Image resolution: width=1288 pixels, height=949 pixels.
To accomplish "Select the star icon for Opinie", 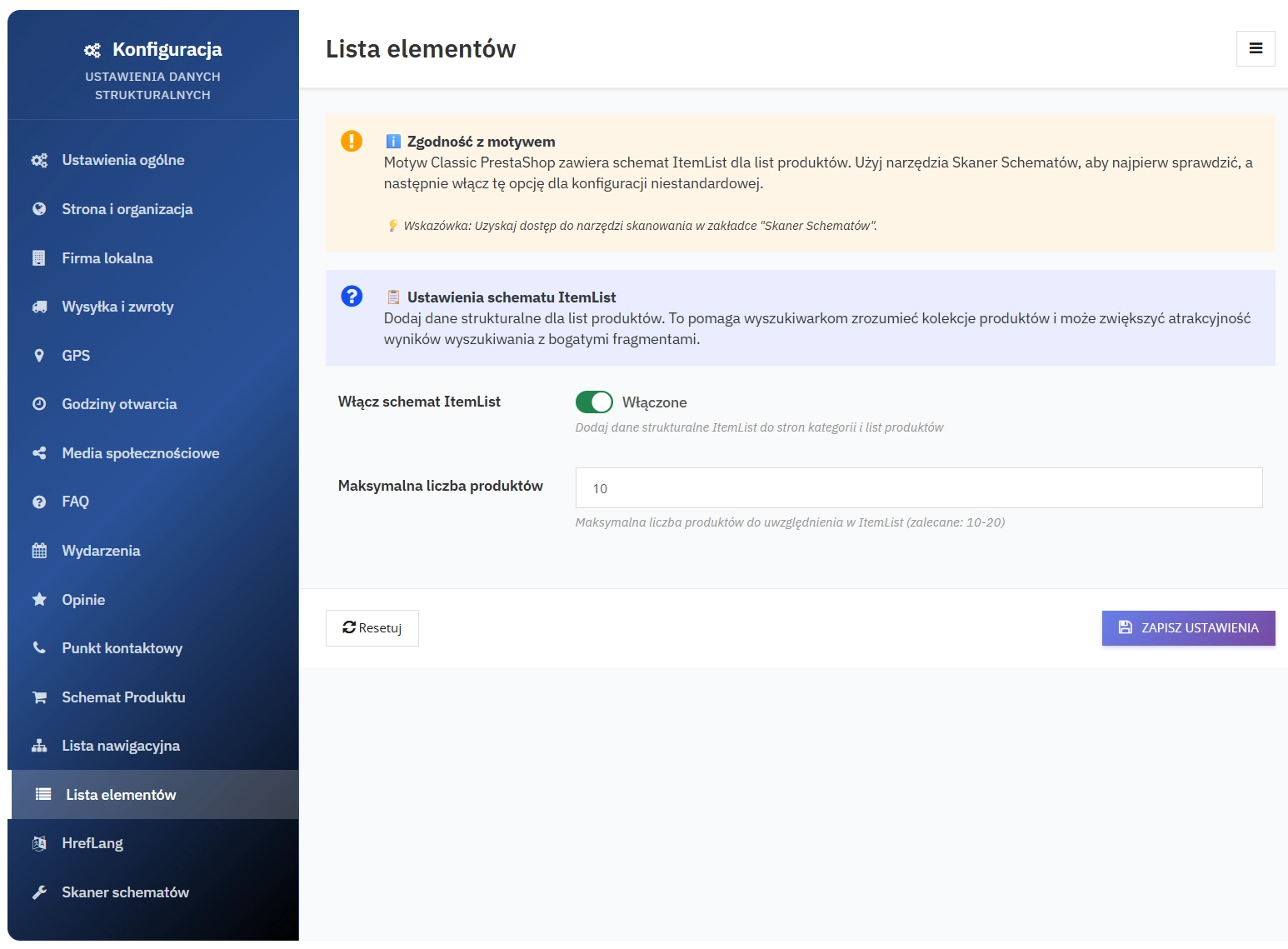I will point(38,599).
